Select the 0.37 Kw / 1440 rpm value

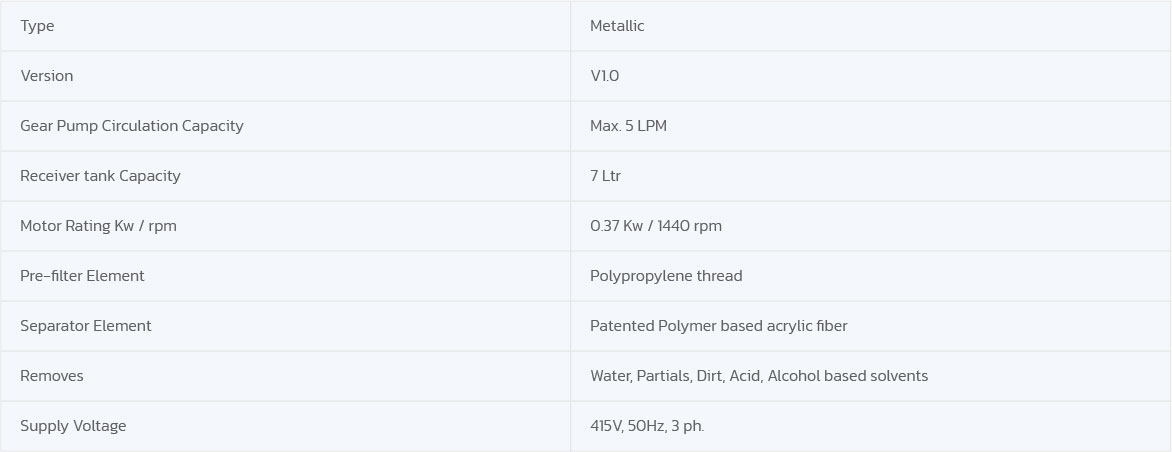pyautogui.click(x=655, y=226)
